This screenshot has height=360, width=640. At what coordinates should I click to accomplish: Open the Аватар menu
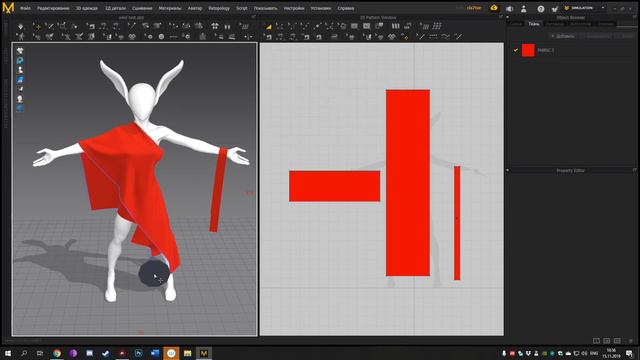195,8
